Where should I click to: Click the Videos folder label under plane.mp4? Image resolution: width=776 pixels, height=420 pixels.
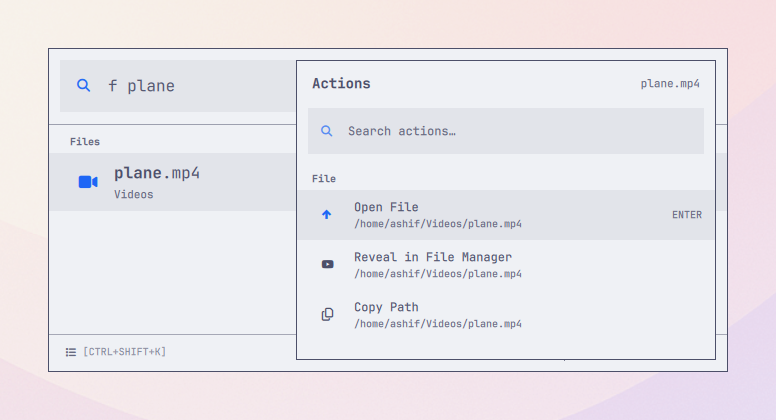[134, 194]
